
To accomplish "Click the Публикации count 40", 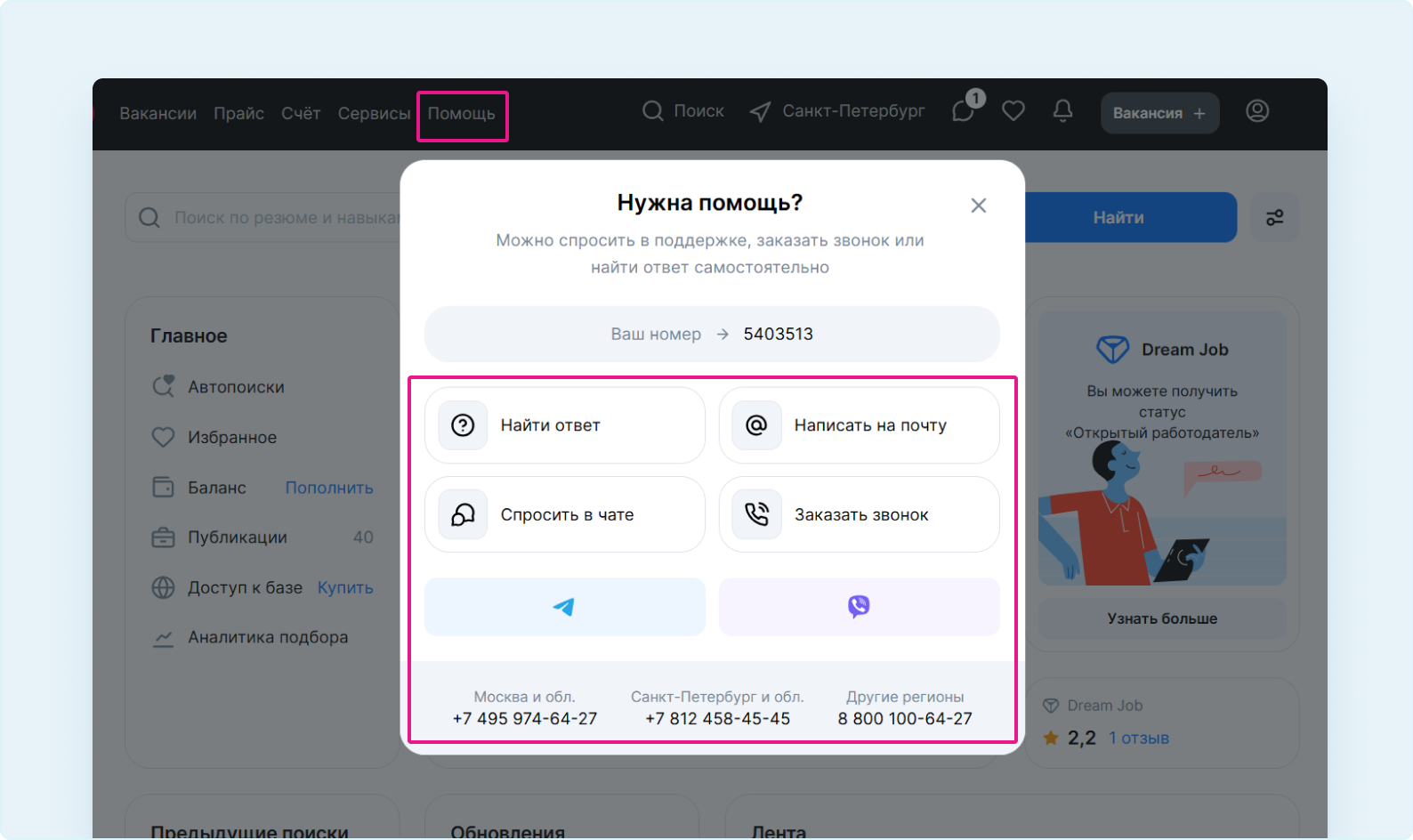I will 363,537.
